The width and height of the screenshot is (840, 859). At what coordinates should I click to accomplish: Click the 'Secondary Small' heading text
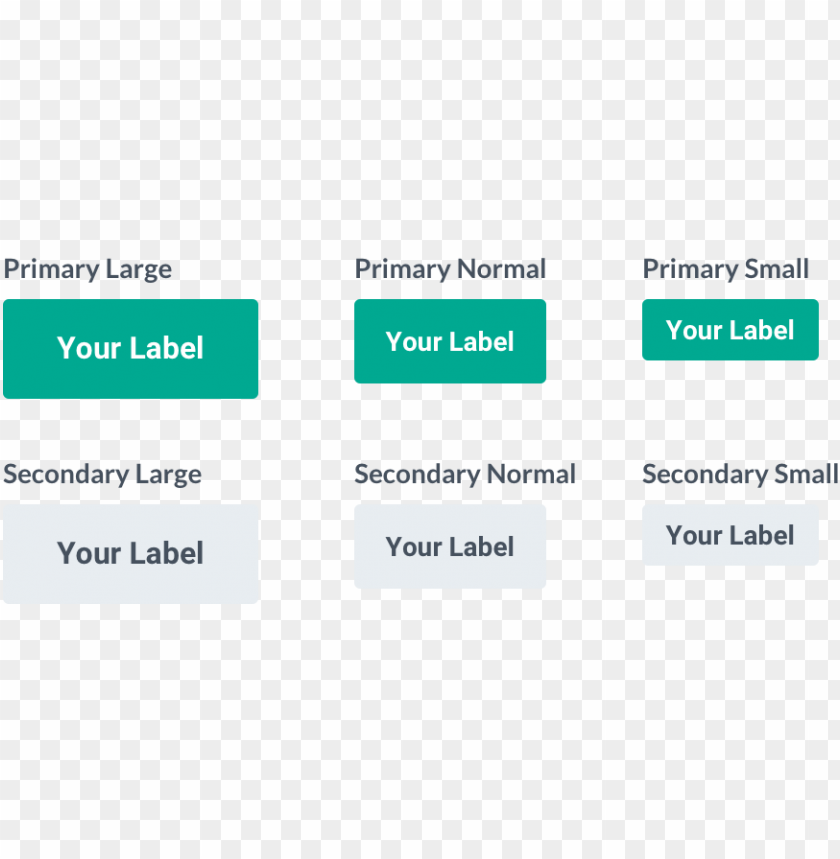740,473
